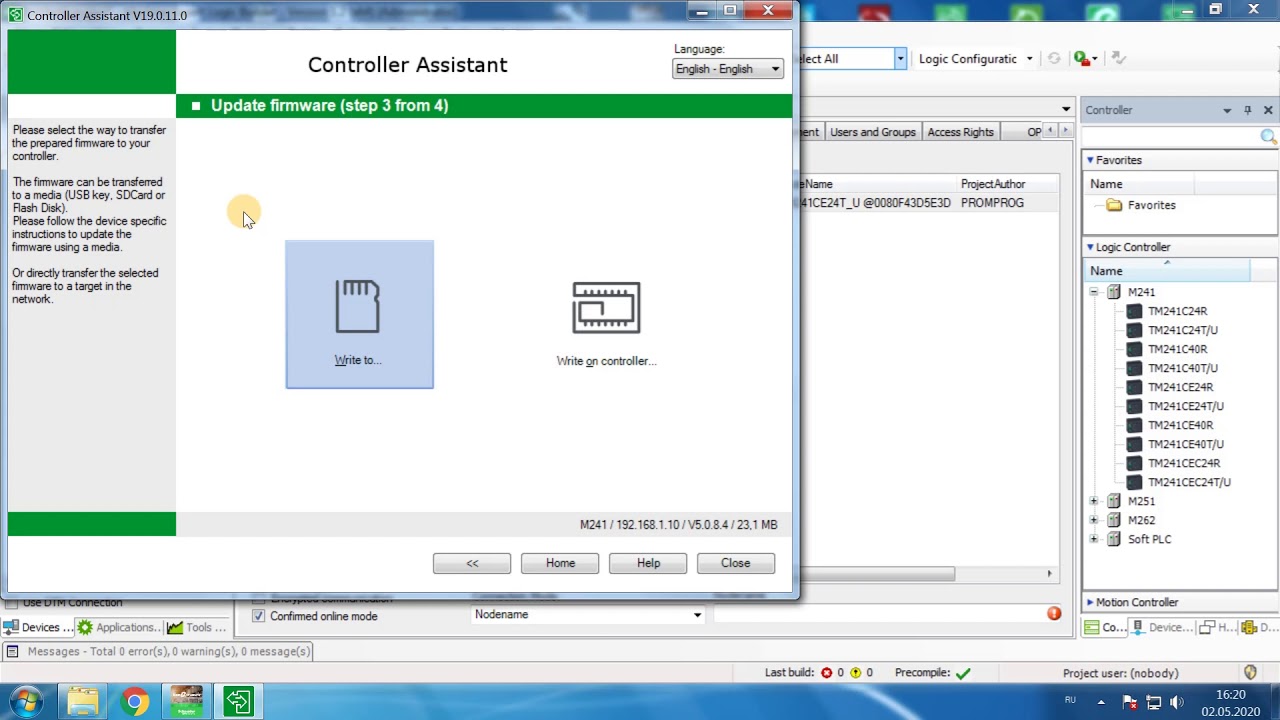Click the Controller panel search field

point(1170,137)
